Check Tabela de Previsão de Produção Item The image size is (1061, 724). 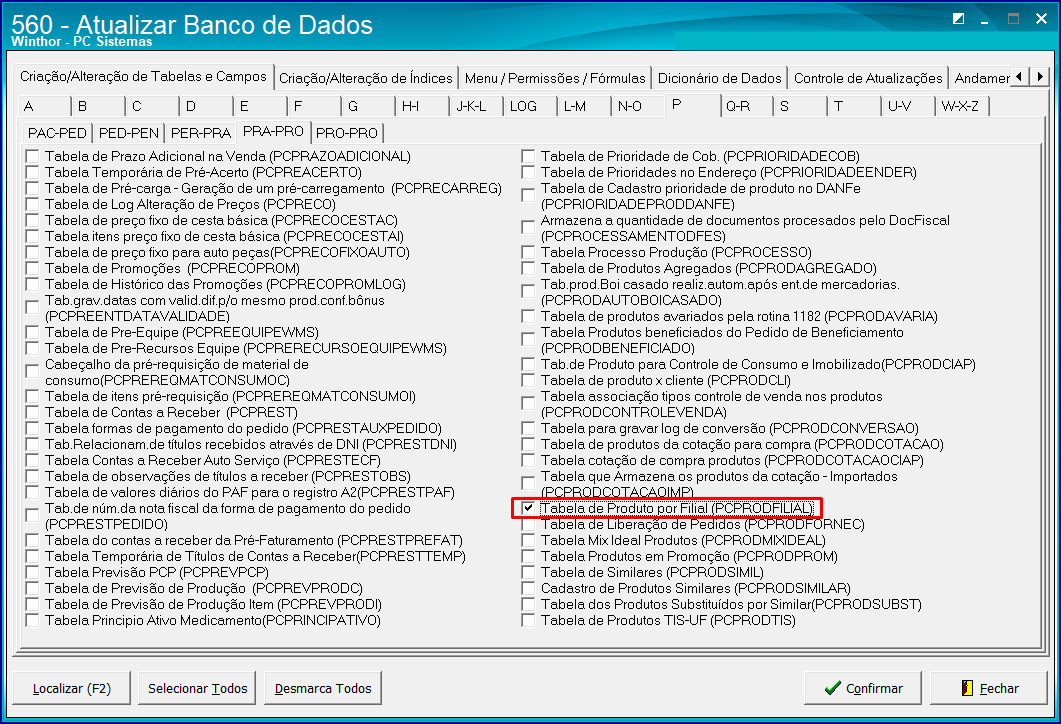[x=32, y=604]
